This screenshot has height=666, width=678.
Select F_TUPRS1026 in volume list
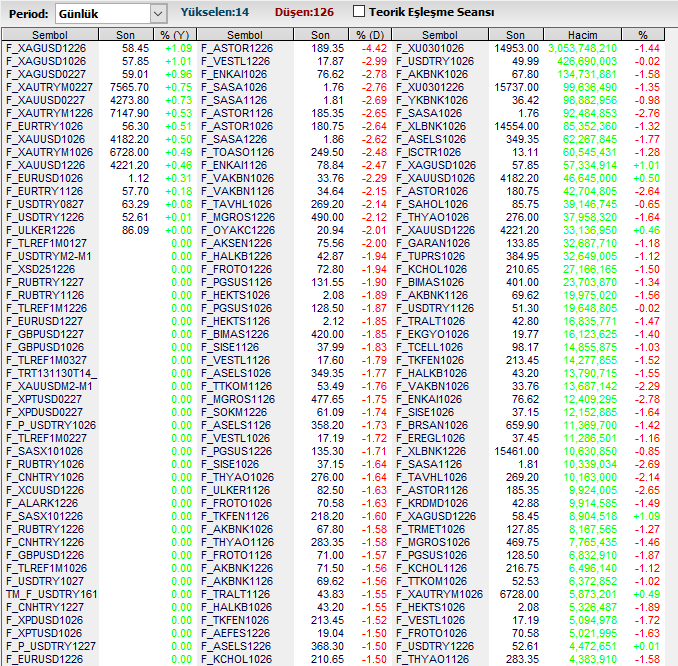click(x=430, y=256)
